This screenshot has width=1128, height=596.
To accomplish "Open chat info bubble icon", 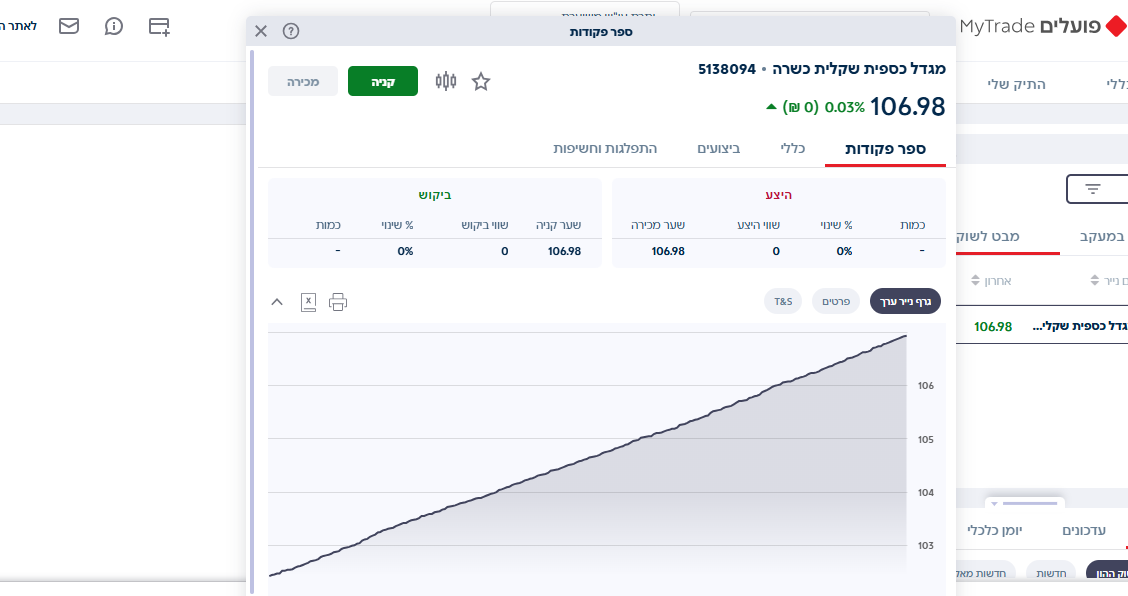I will (114, 27).
